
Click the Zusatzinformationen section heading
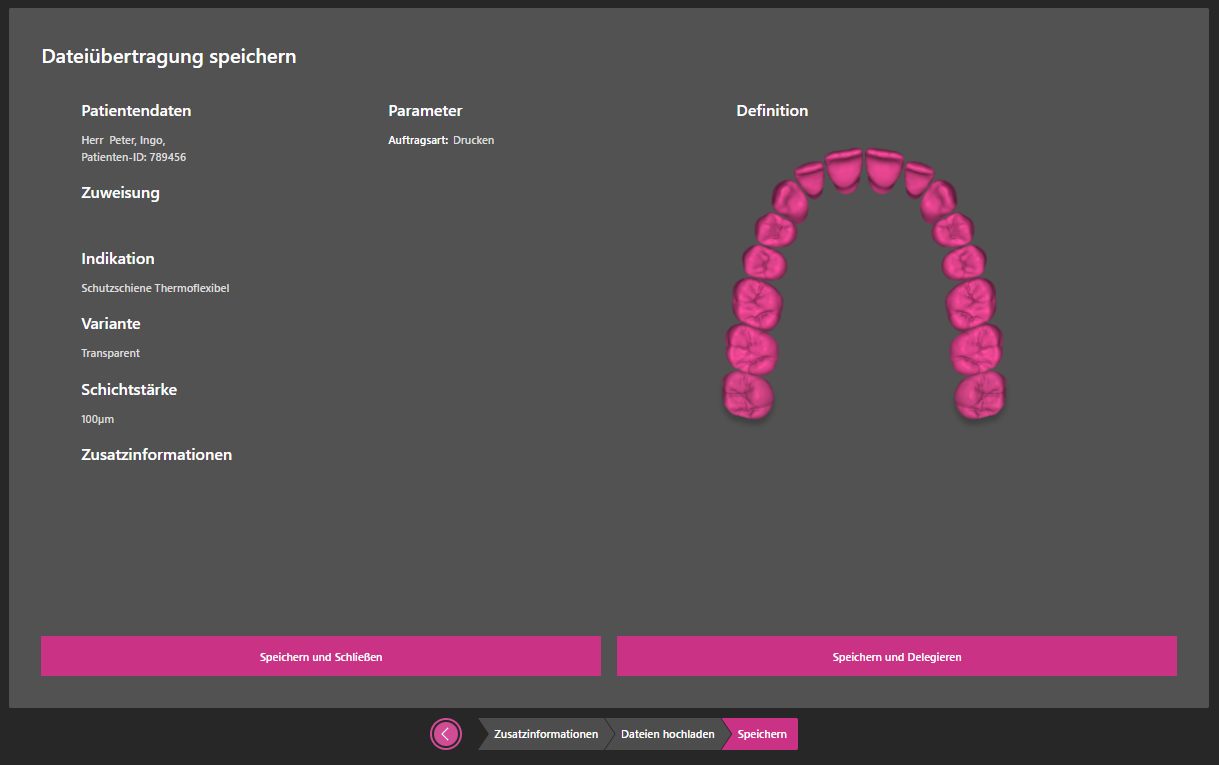156,455
